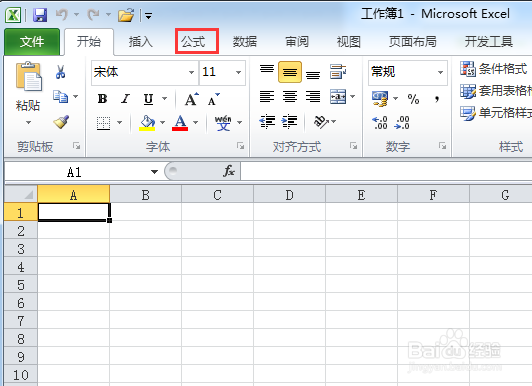The image size is (532, 386).
Task: Open 条件格式 conditional formatting
Action: [x=494, y=69]
